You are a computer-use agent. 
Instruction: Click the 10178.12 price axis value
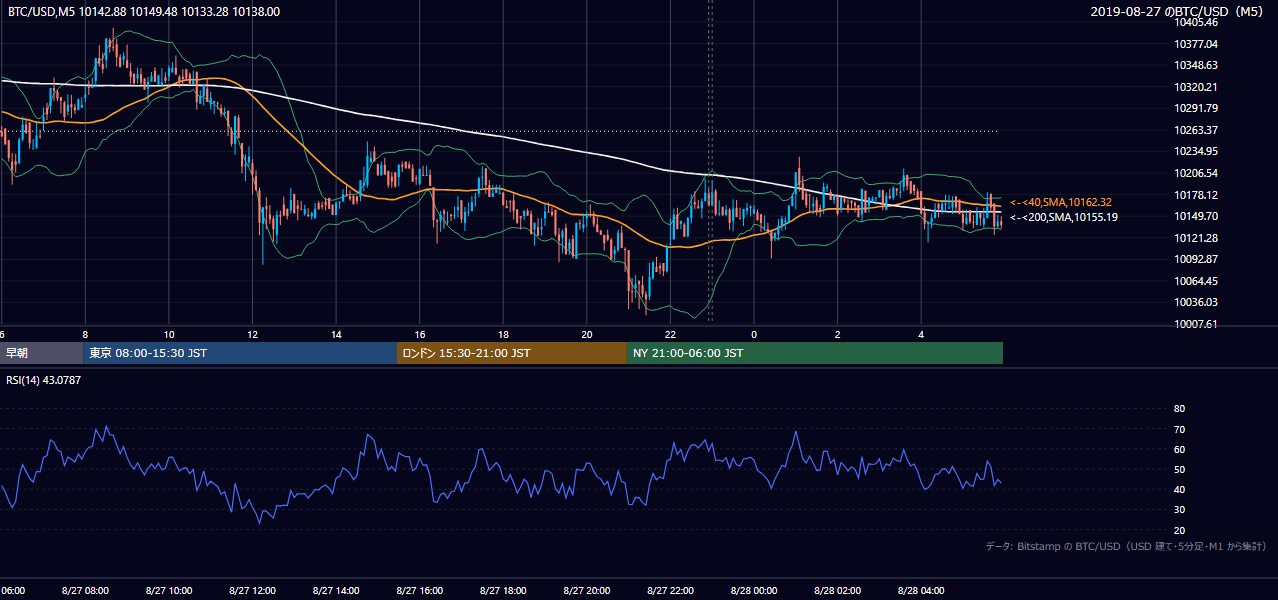1195,195
